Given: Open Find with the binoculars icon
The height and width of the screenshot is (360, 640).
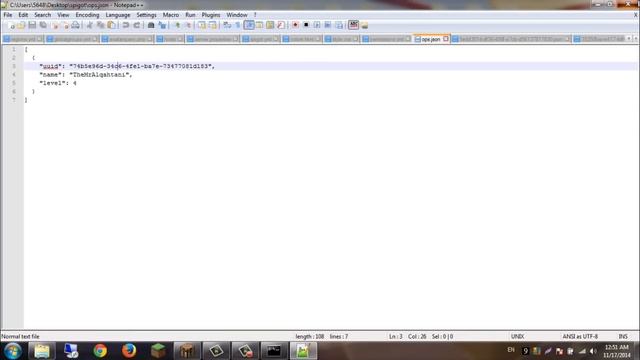Looking at the screenshot, I should coord(151,25).
